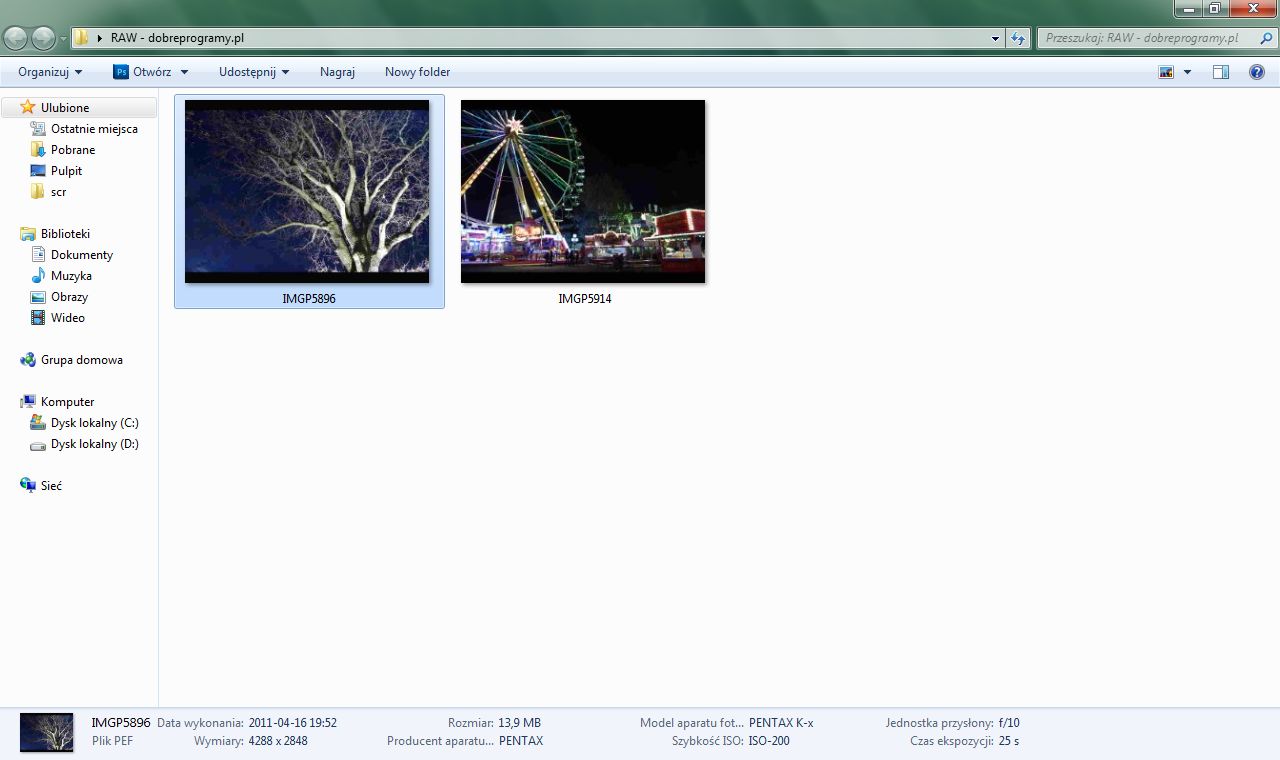Go forward with the navigation arrow
The height and width of the screenshot is (760, 1280).
tap(44, 38)
